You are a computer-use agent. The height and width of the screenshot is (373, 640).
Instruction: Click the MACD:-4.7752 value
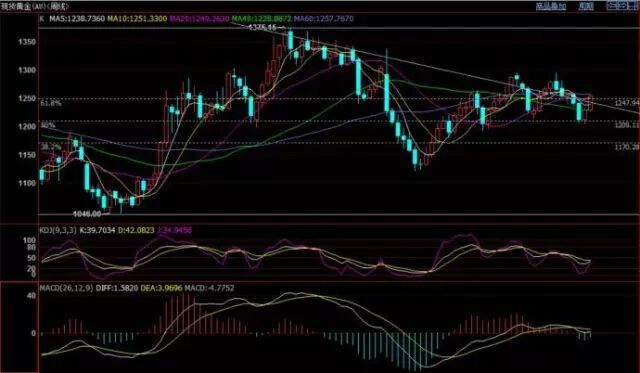point(209,288)
